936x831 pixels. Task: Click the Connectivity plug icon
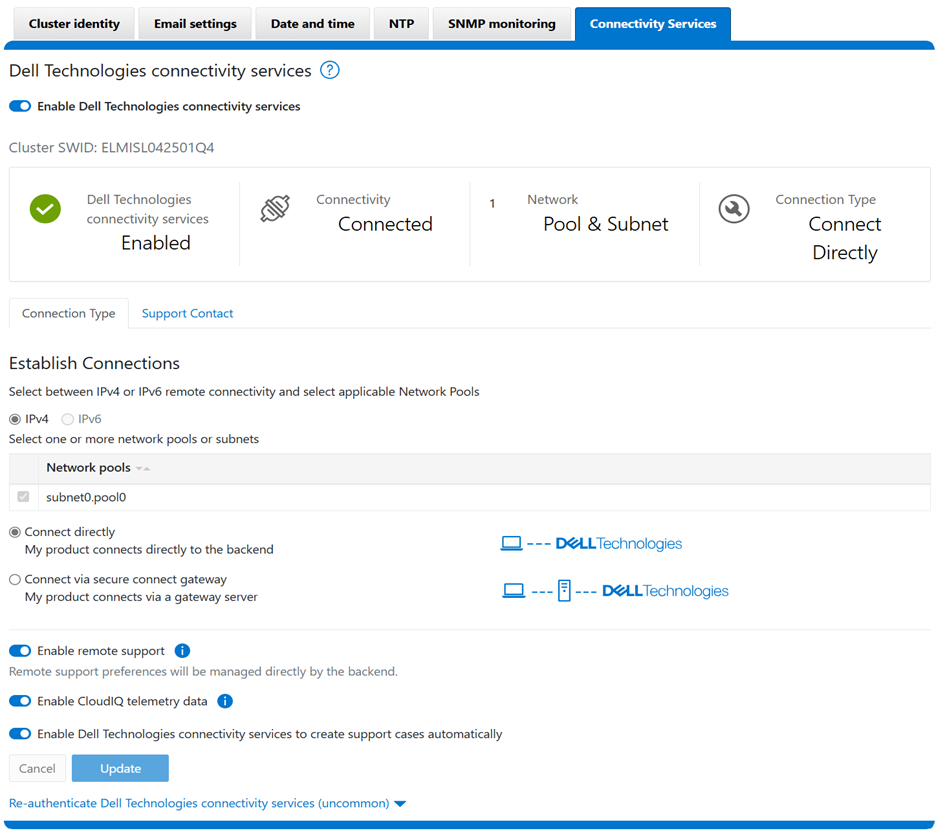pyautogui.click(x=275, y=208)
